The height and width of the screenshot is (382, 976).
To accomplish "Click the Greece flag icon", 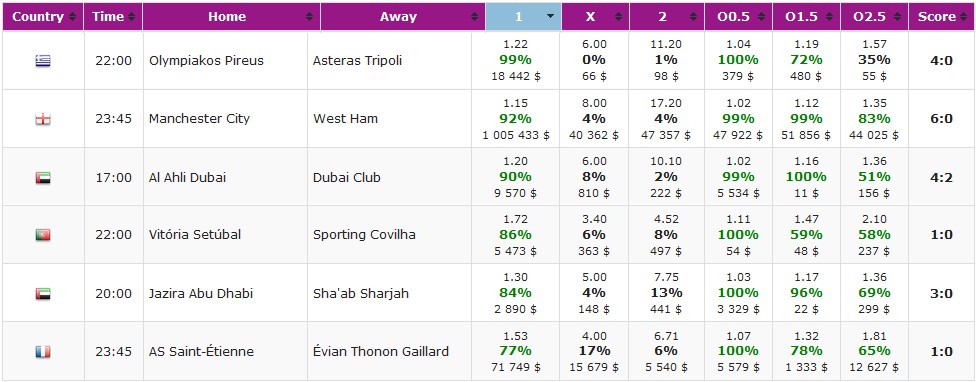I will [42, 61].
